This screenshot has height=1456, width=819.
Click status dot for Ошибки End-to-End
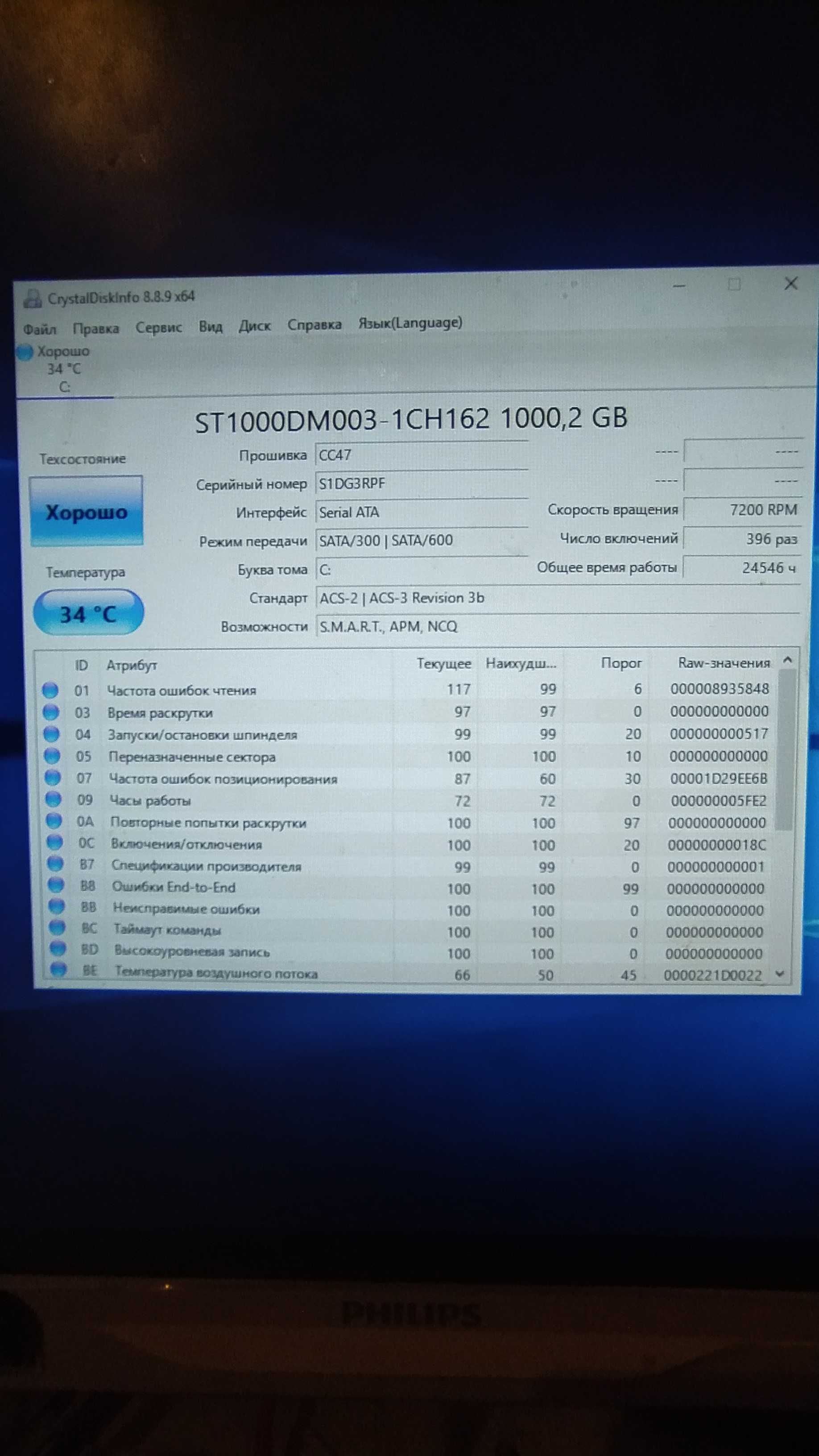(x=55, y=885)
